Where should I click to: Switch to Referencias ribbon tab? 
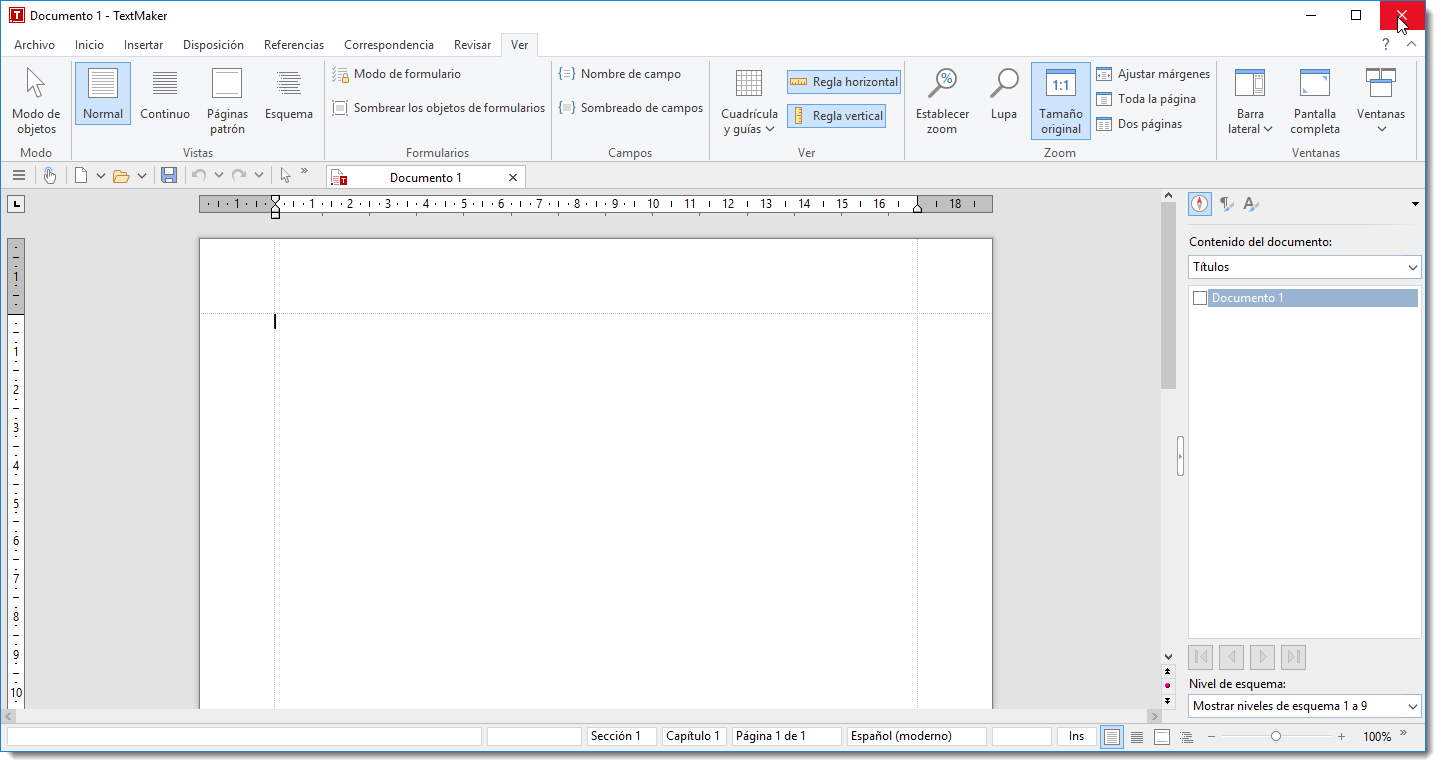294,45
